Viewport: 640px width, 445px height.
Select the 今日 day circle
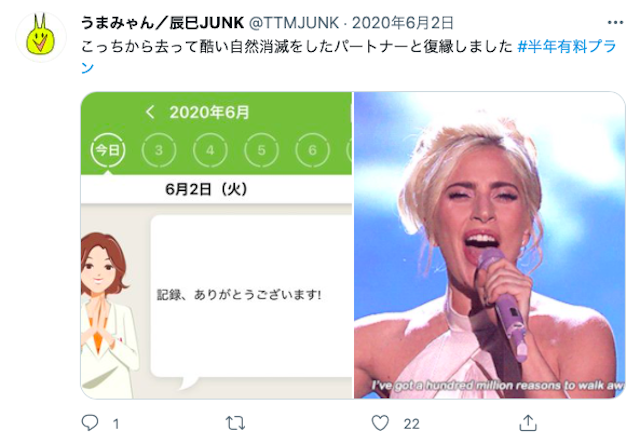(108, 150)
